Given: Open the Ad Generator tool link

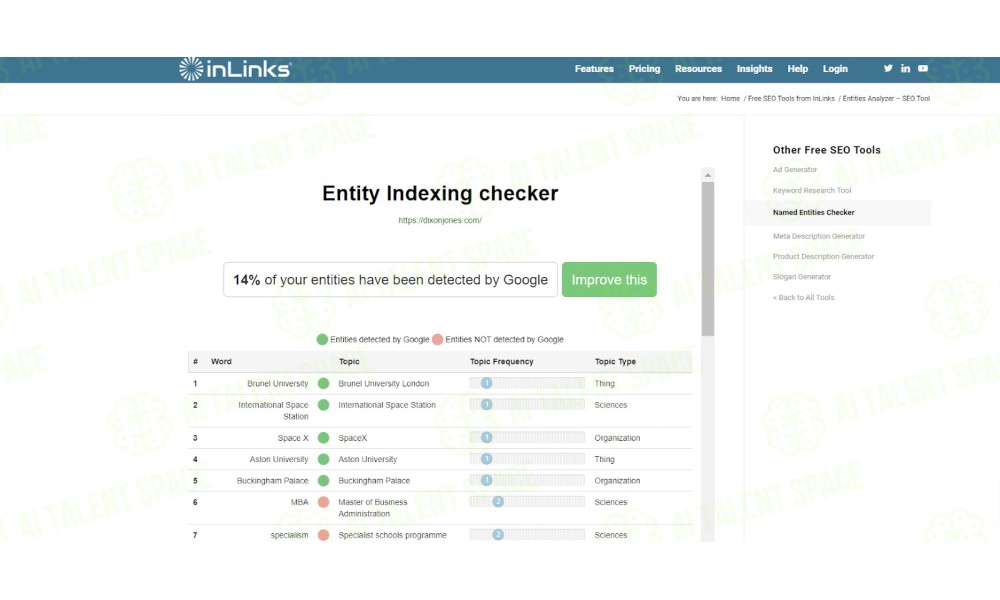Looking at the screenshot, I should [795, 170].
